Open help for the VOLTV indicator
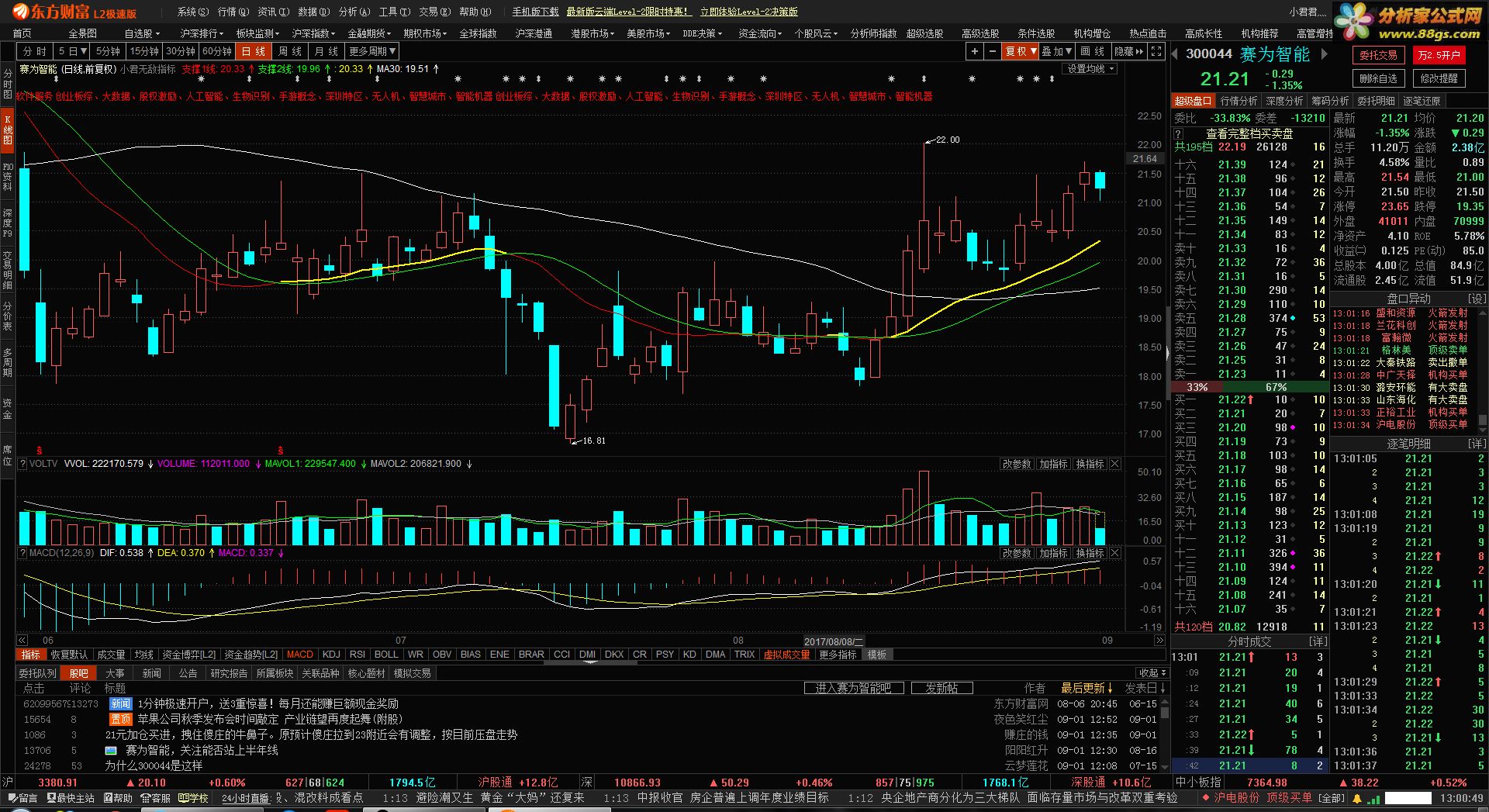The width and height of the screenshot is (1489, 812). pos(22,464)
